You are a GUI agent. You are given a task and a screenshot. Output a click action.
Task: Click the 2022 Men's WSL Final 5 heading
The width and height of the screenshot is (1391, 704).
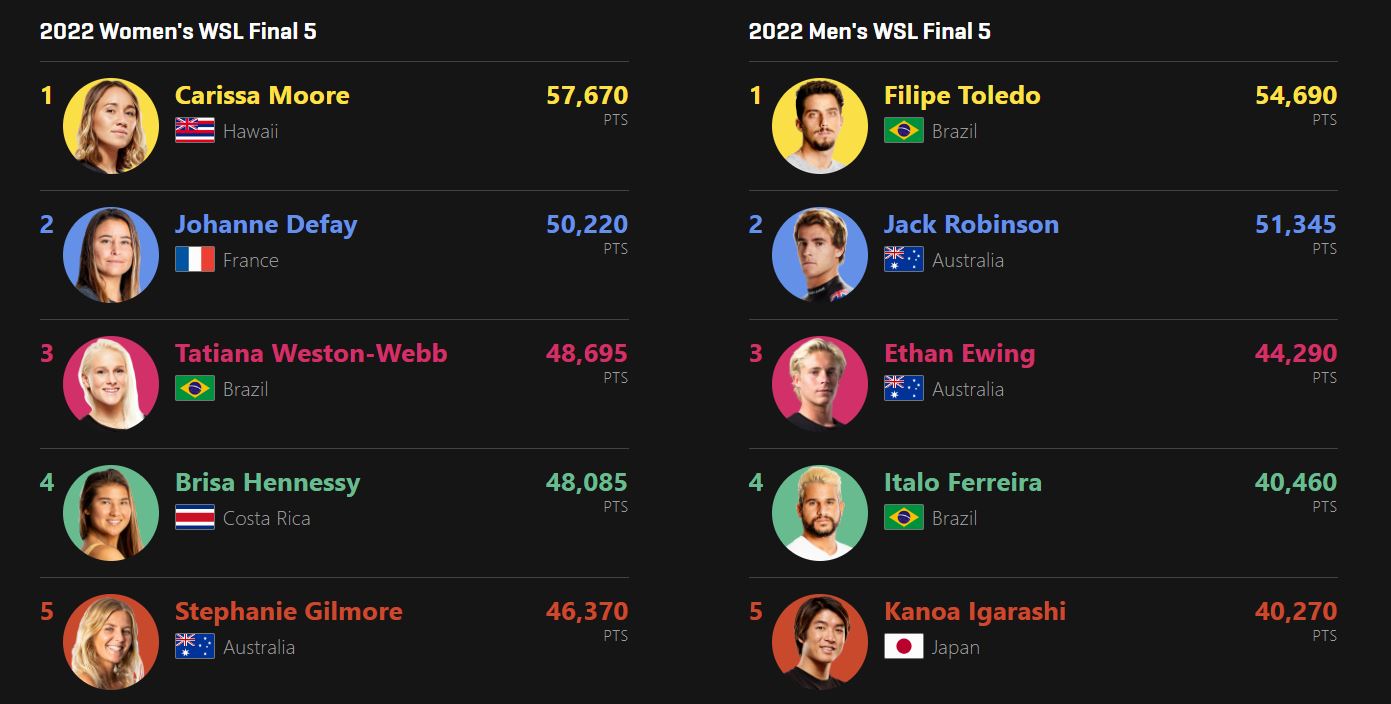[869, 32]
